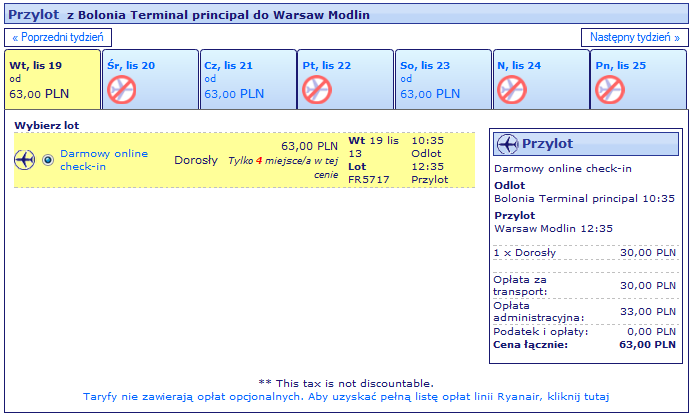
Task: Select the flight FR5717 radio button
Action: [48, 160]
